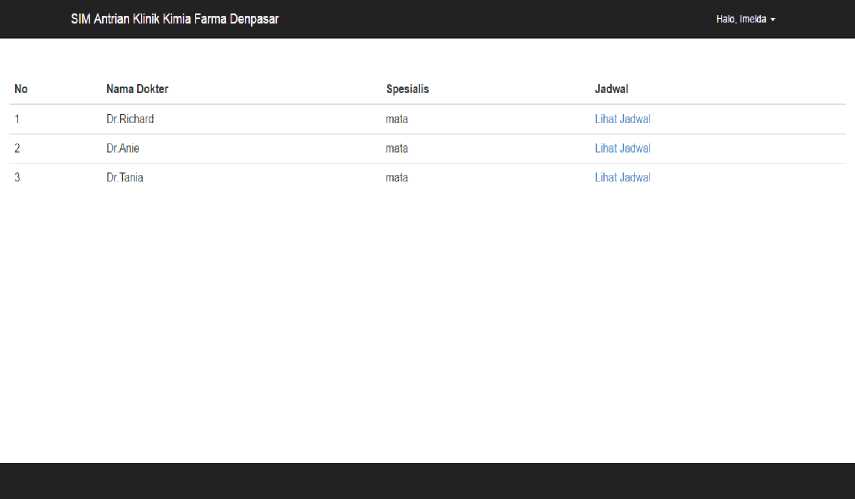Screen dimensions: 855x499
Task: Click the Nama Dokter column header
Action: (137, 89)
